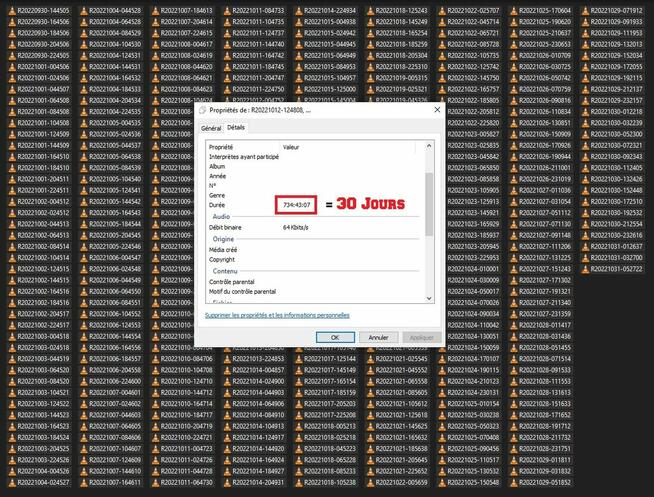The width and height of the screenshot is (654, 497).
Task: Select the Détails tab
Action: pyautogui.click(x=236, y=128)
